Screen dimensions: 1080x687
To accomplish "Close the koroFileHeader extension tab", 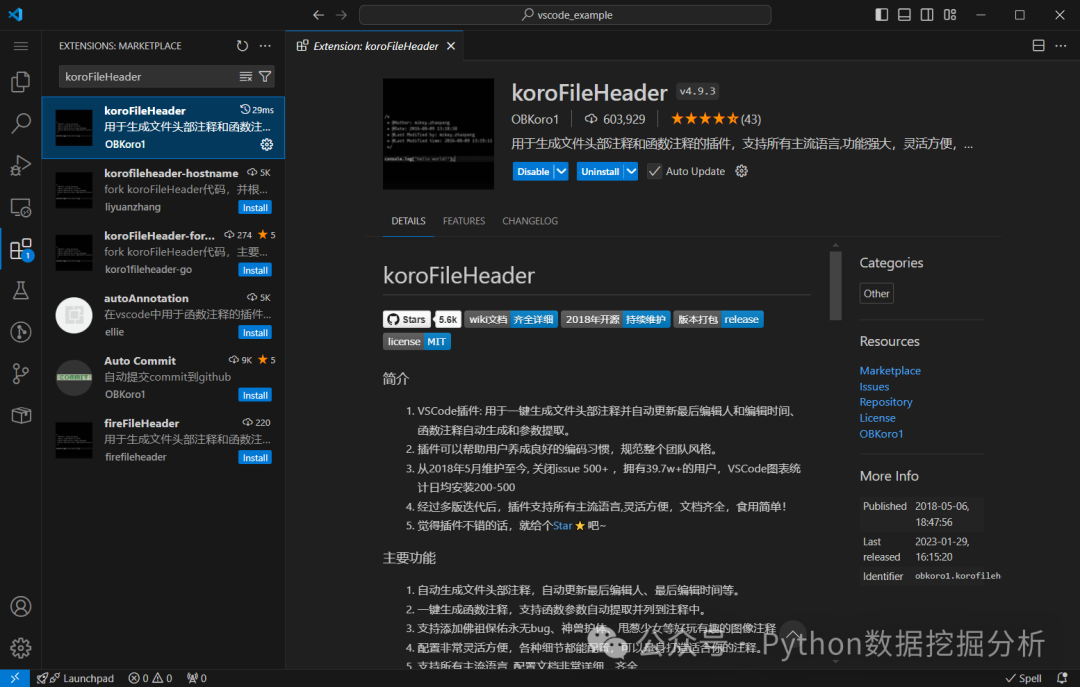I will coord(451,46).
